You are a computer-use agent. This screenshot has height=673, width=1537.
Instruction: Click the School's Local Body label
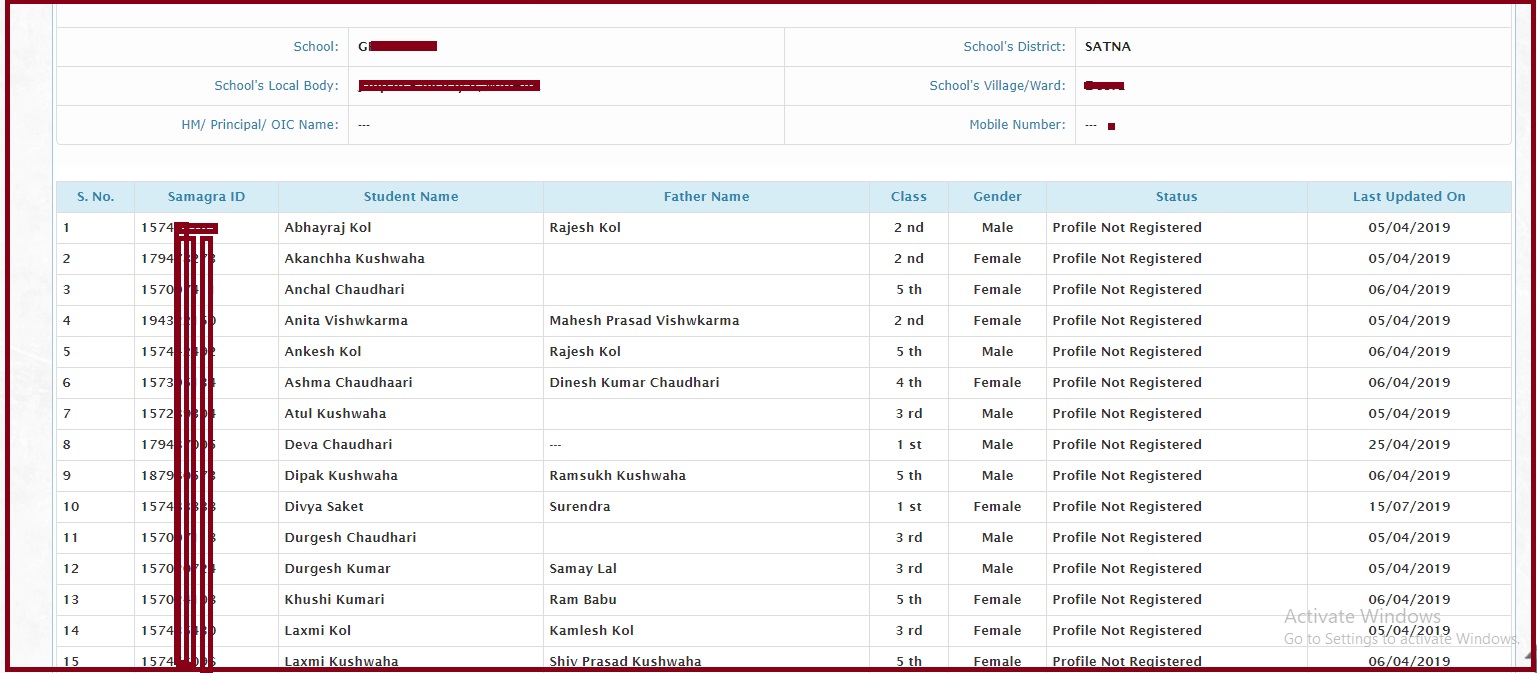pos(277,85)
